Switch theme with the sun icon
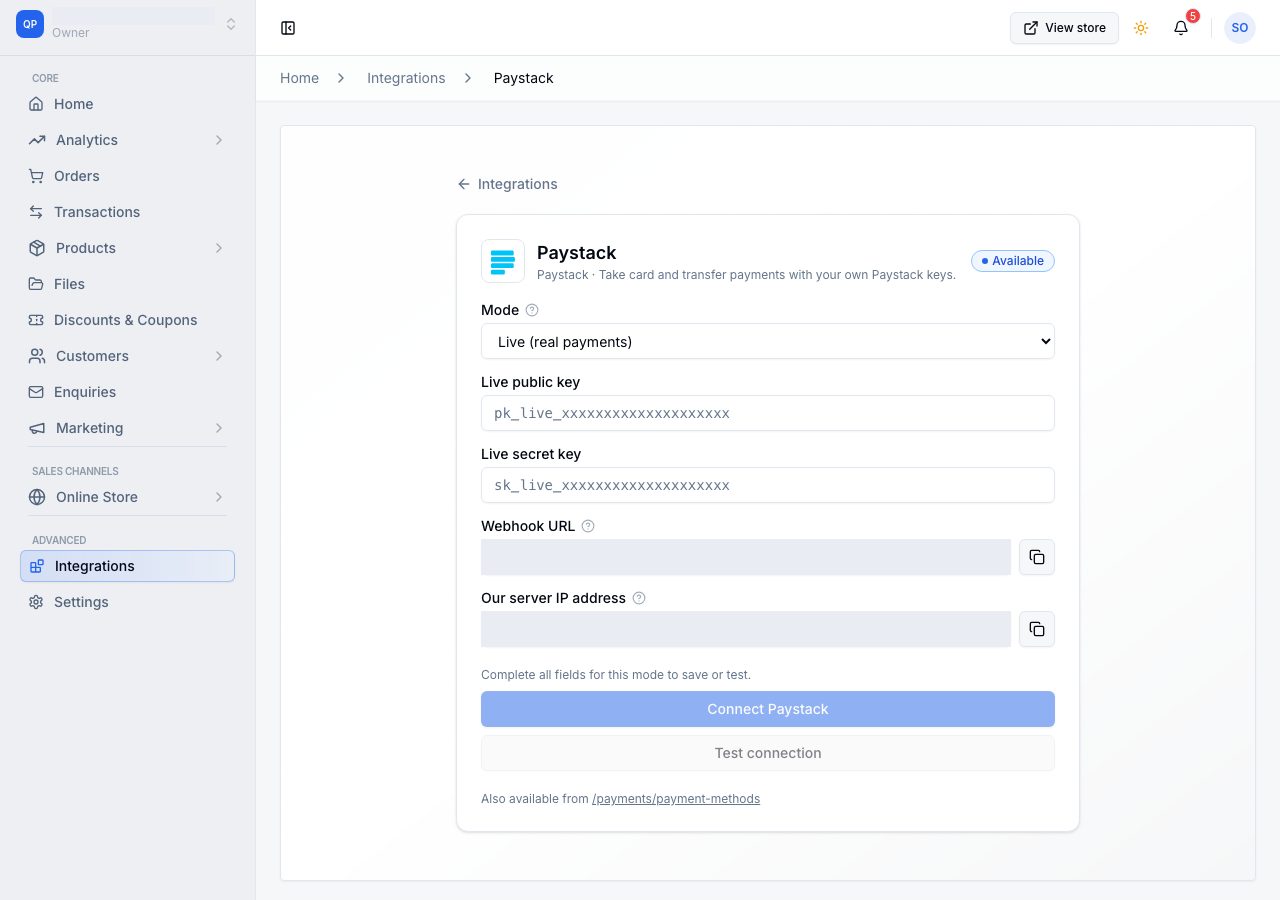 click(x=1141, y=28)
